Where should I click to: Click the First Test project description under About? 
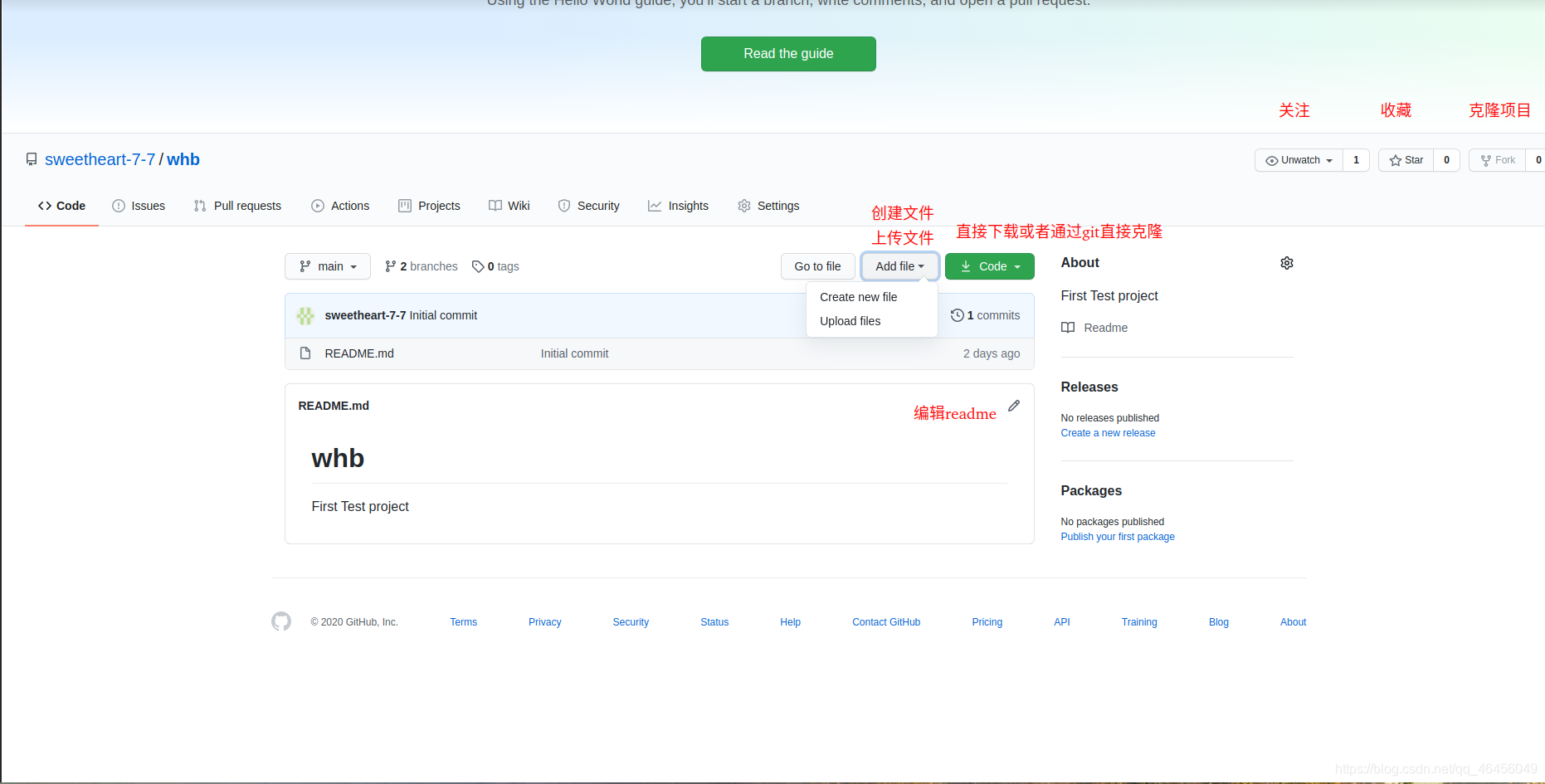pos(1109,295)
